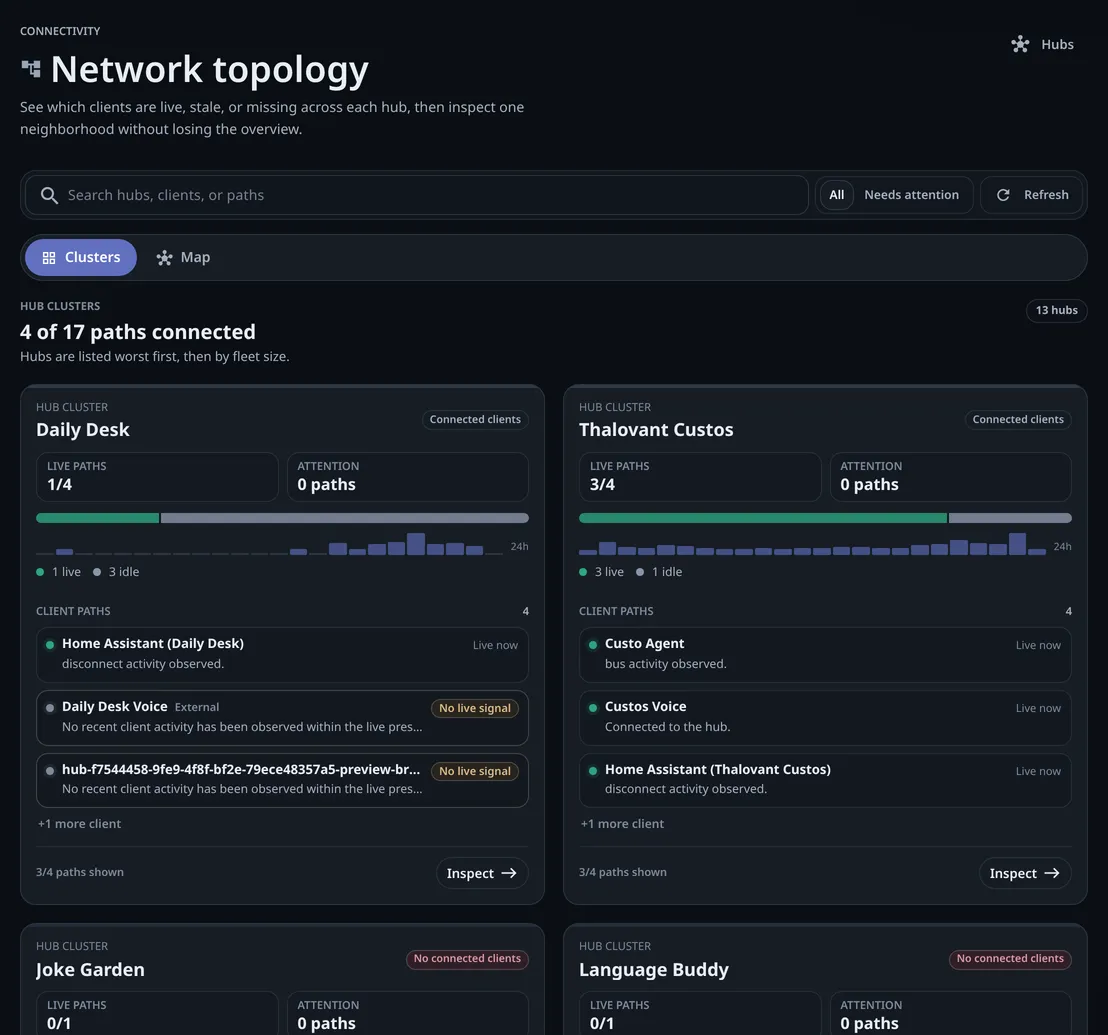Screen dimensions: 1108x1035
Task: Click the Thalovant Custos live paths progress bar
Action: [825, 518]
